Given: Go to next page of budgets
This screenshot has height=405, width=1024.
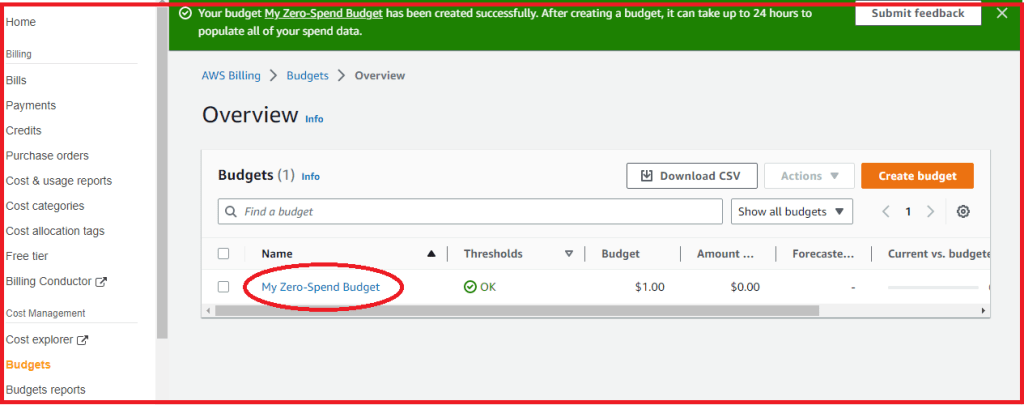Looking at the screenshot, I should [x=931, y=212].
